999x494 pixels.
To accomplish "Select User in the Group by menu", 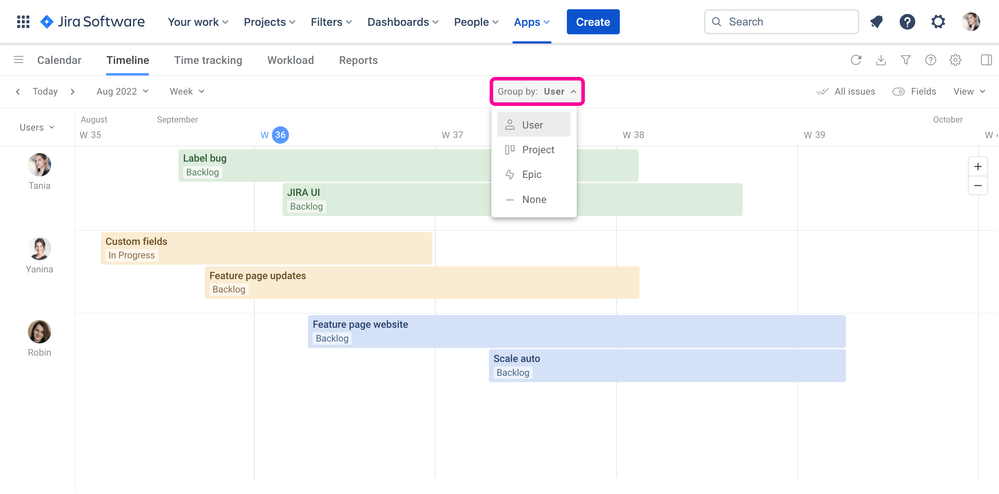I will click(534, 125).
